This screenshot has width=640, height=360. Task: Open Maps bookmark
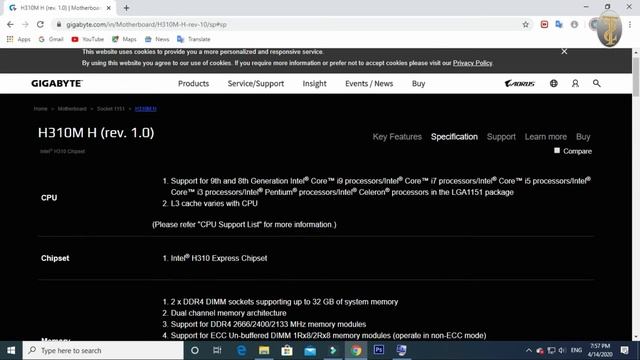click(124, 39)
